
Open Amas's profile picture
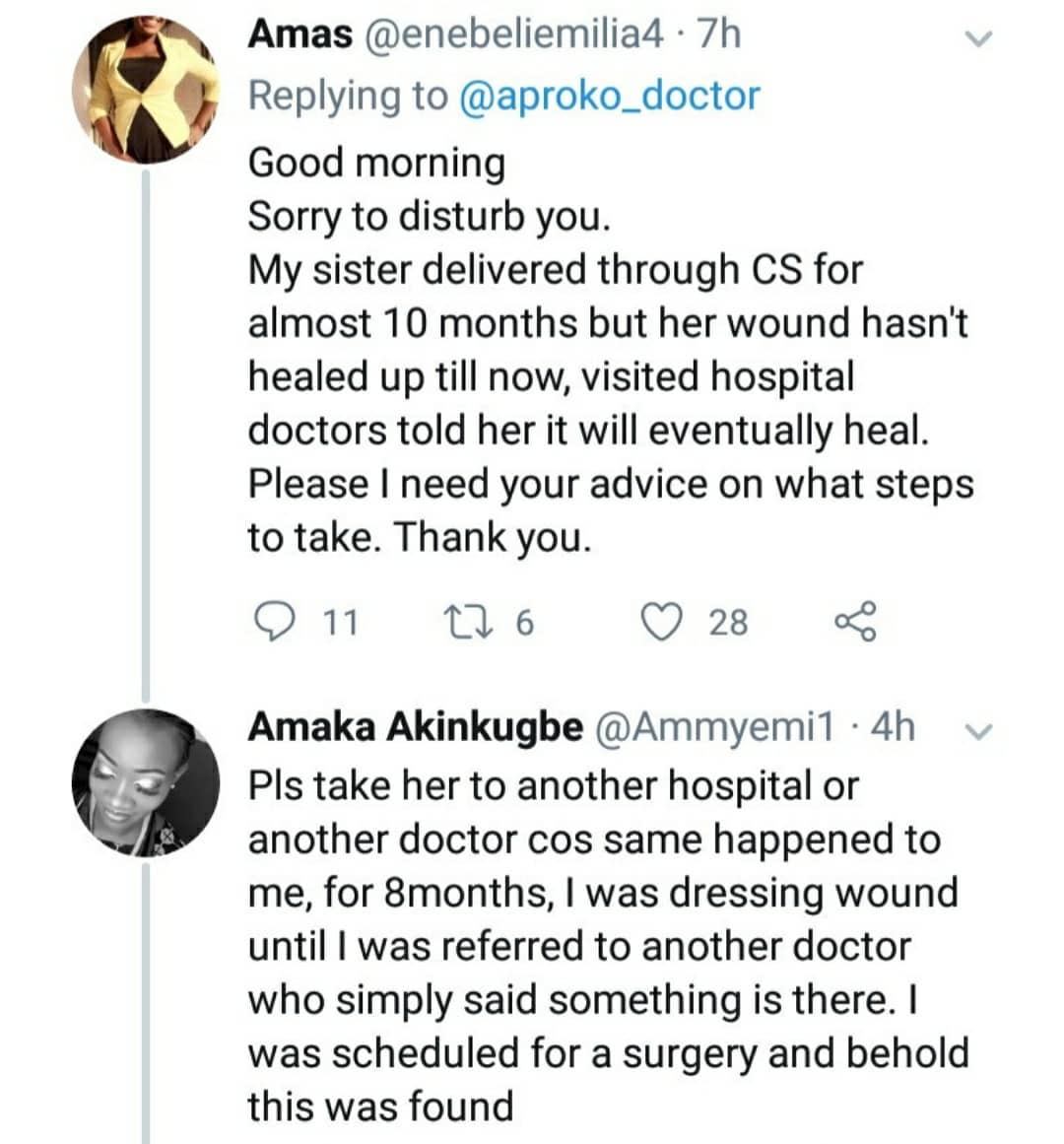coord(146,91)
